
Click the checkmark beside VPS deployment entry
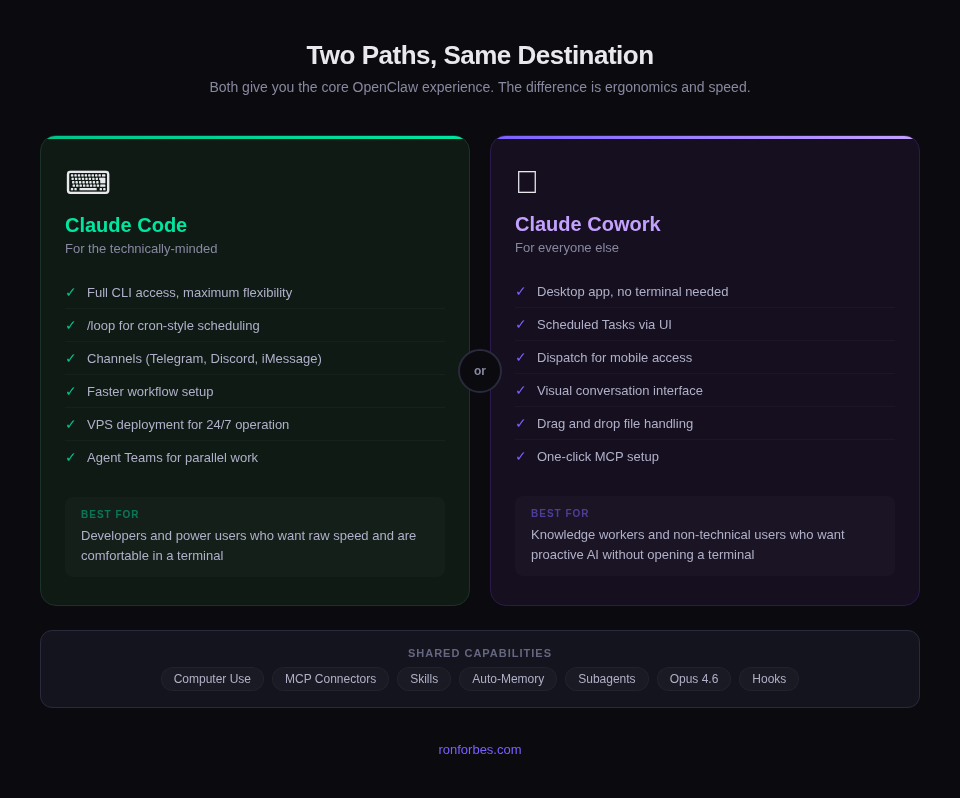coord(70,424)
